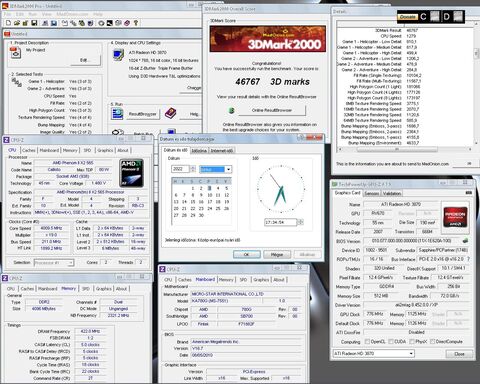The width and height of the screenshot is (480, 384).
Task: Click the question mark help icon in 3DMark toolbar
Action: pos(136,23)
